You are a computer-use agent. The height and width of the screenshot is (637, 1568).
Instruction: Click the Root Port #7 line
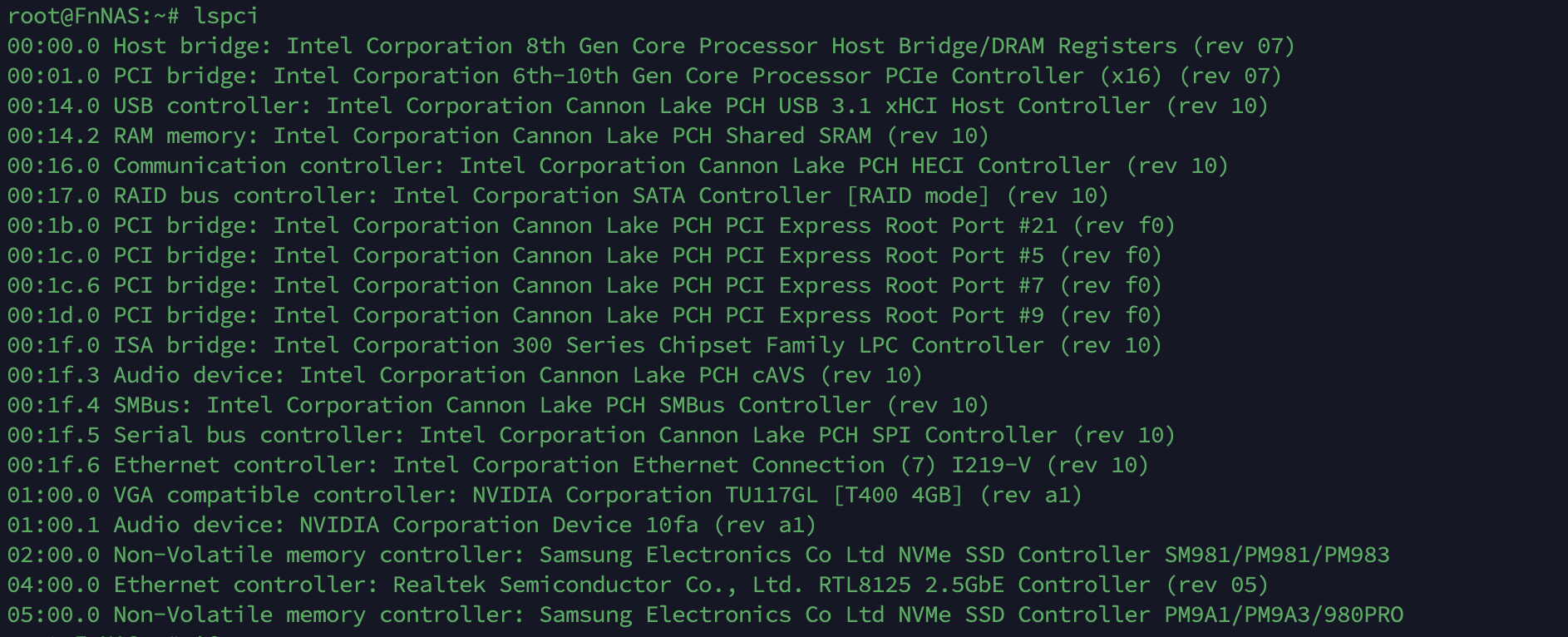coord(584,285)
